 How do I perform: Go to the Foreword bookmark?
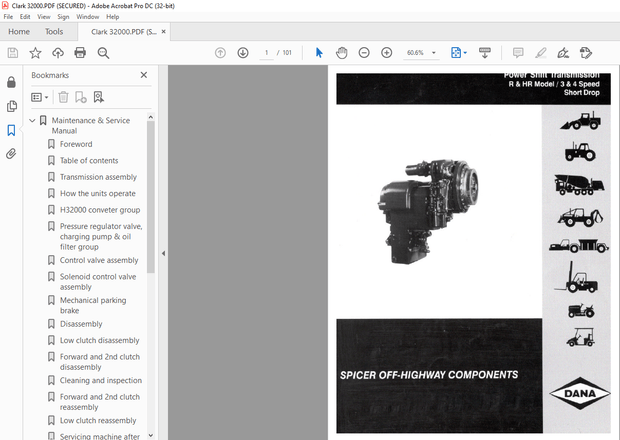(76, 144)
